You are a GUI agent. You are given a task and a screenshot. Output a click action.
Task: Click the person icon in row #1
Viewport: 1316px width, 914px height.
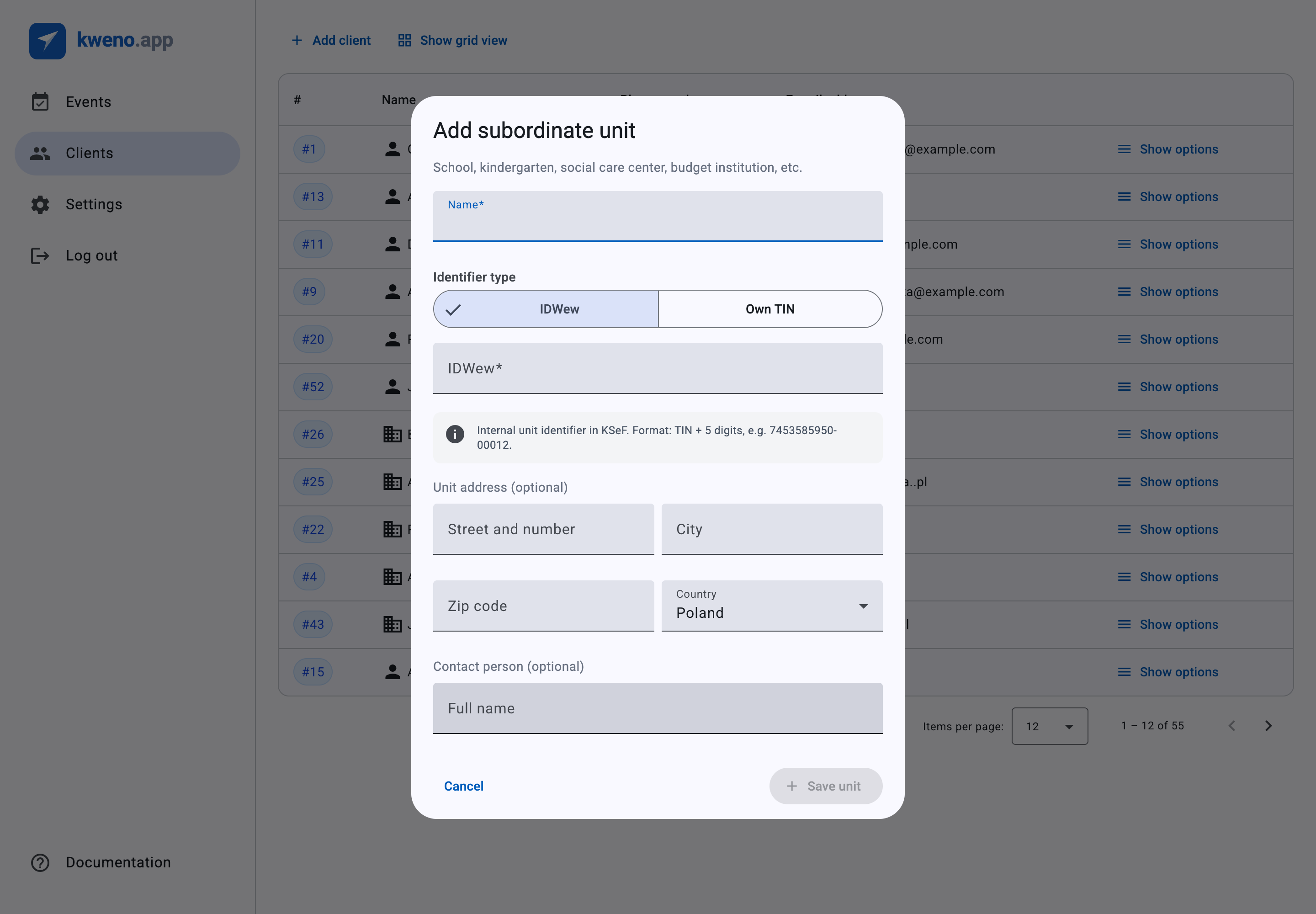392,149
